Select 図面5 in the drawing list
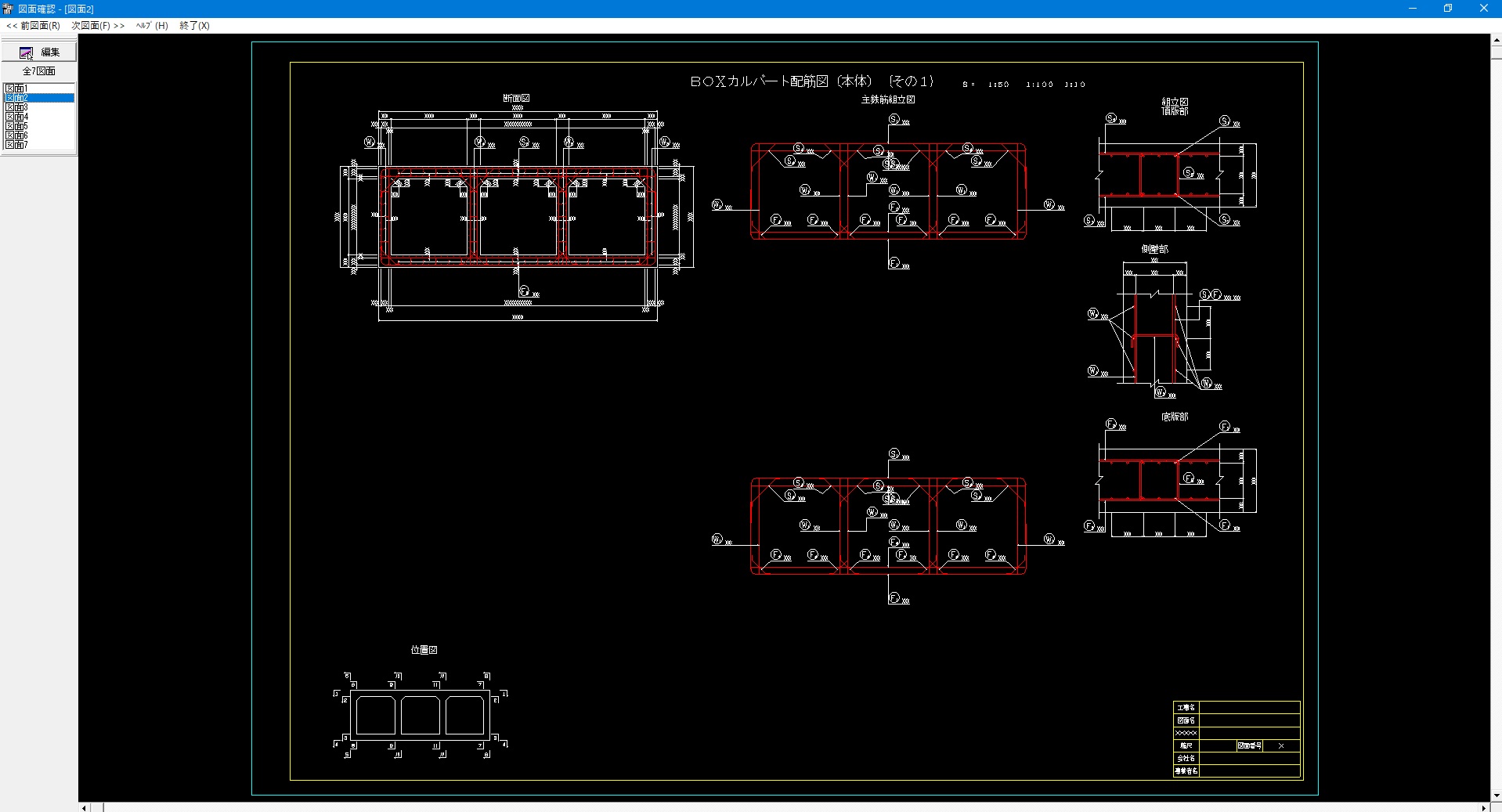The image size is (1502, 812). 16,126
